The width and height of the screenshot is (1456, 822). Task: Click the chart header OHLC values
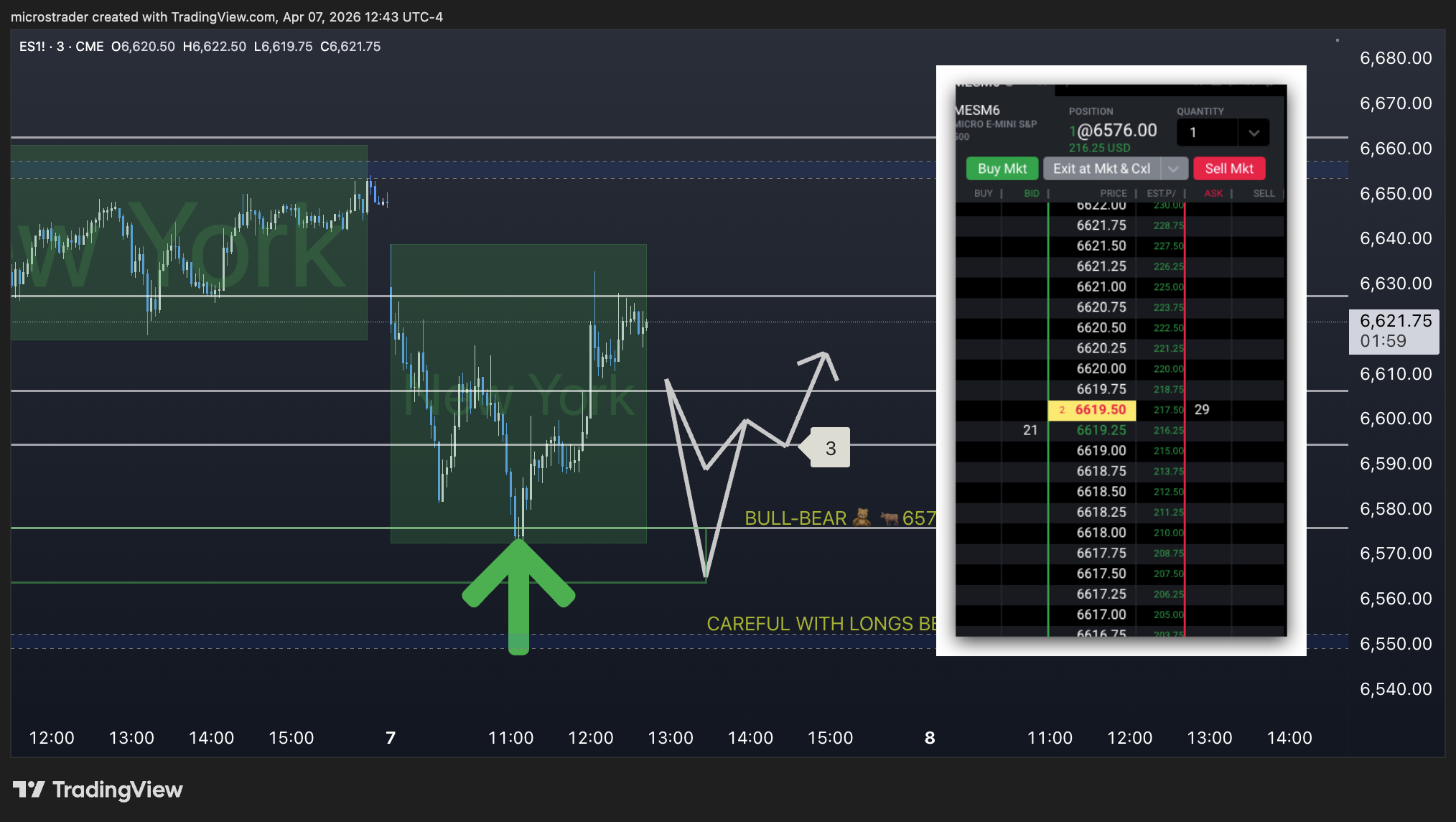(x=246, y=47)
